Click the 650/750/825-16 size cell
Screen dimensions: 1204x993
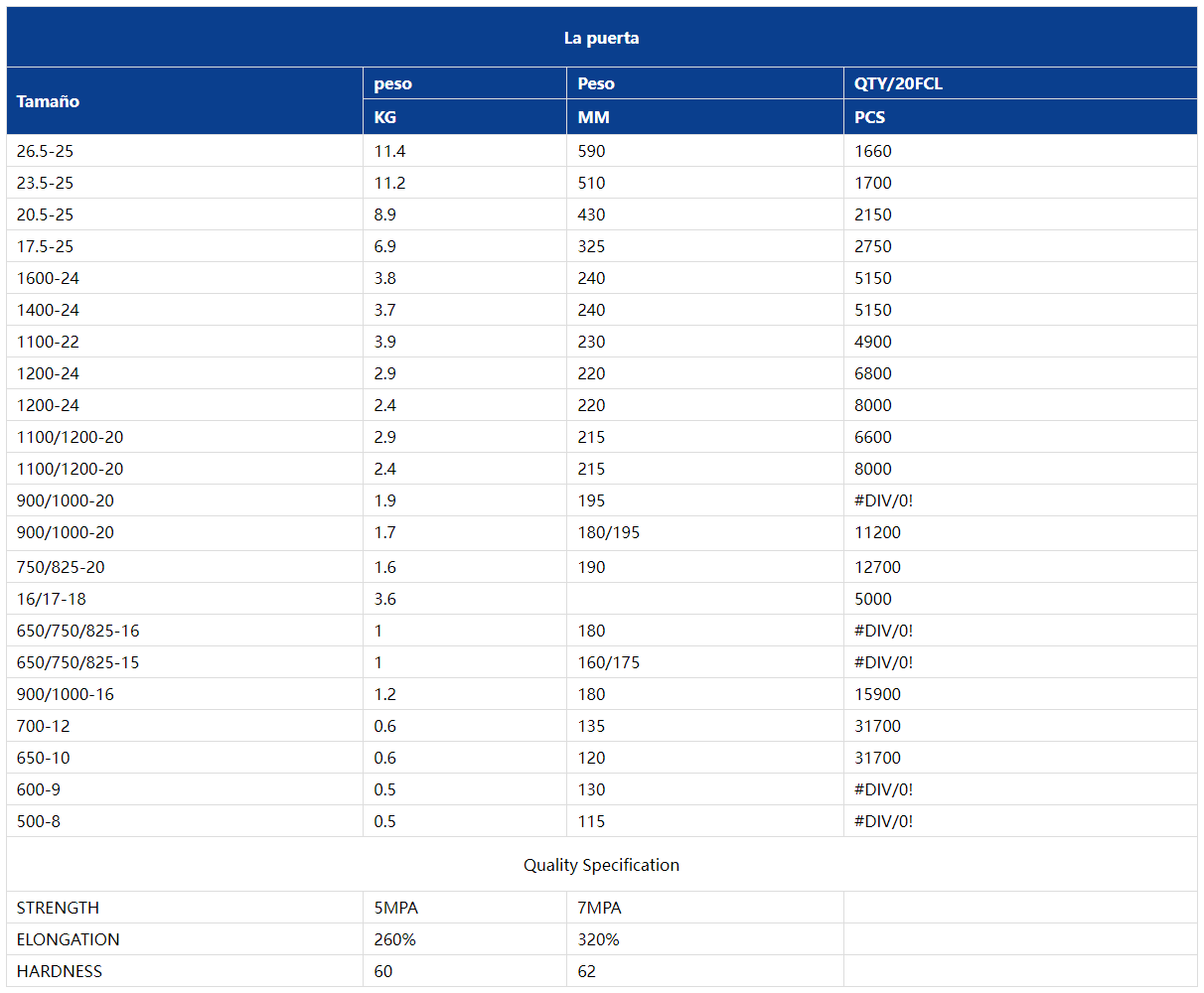pyautogui.click(x=77, y=631)
